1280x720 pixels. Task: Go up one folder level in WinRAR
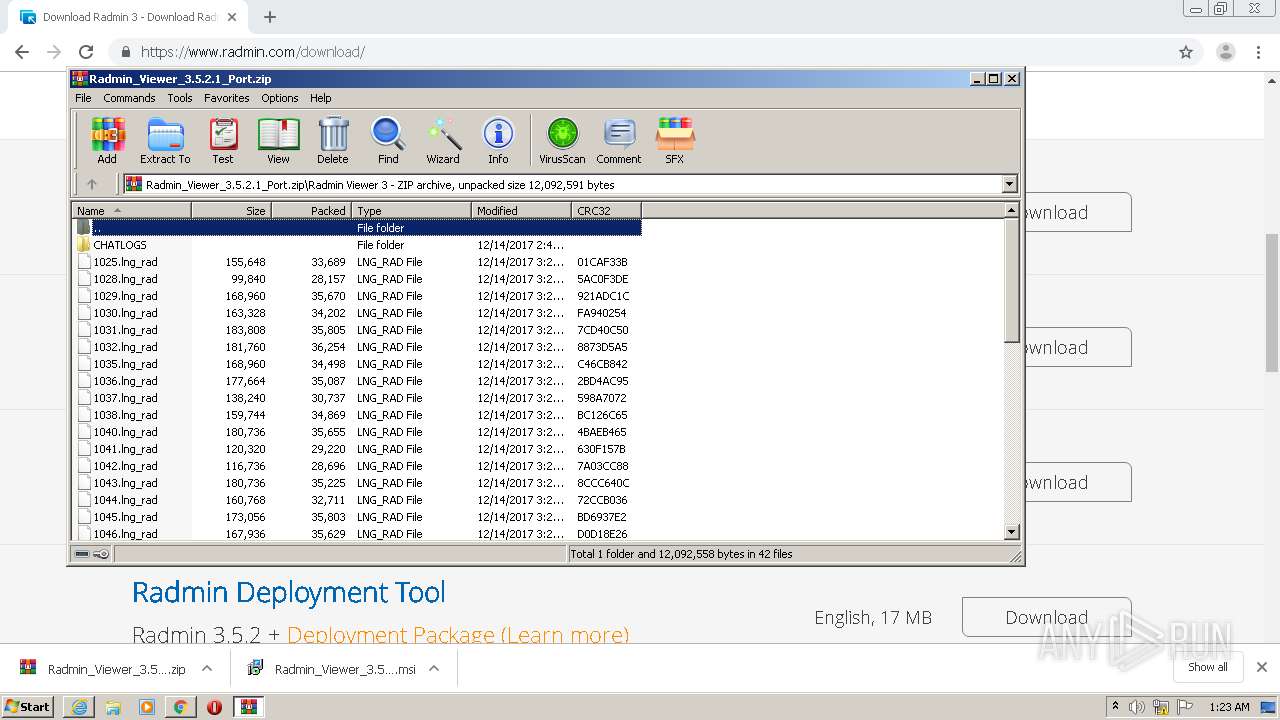pyautogui.click(x=92, y=184)
